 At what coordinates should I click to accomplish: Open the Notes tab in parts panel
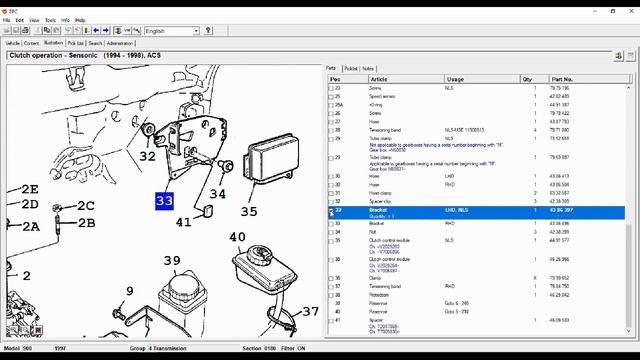pos(368,69)
